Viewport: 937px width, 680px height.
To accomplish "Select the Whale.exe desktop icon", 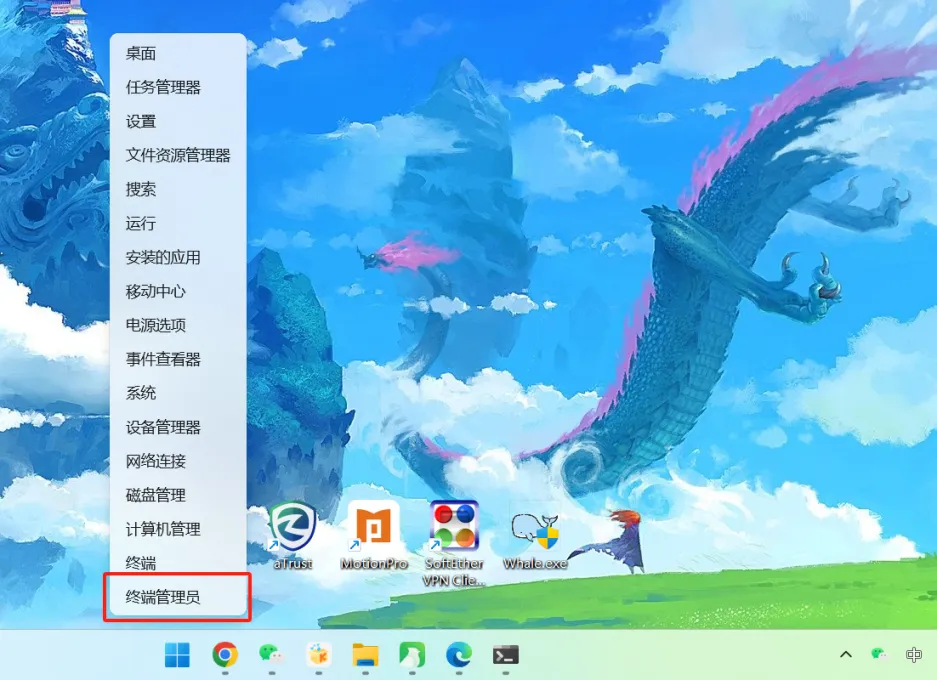I will pos(535,540).
